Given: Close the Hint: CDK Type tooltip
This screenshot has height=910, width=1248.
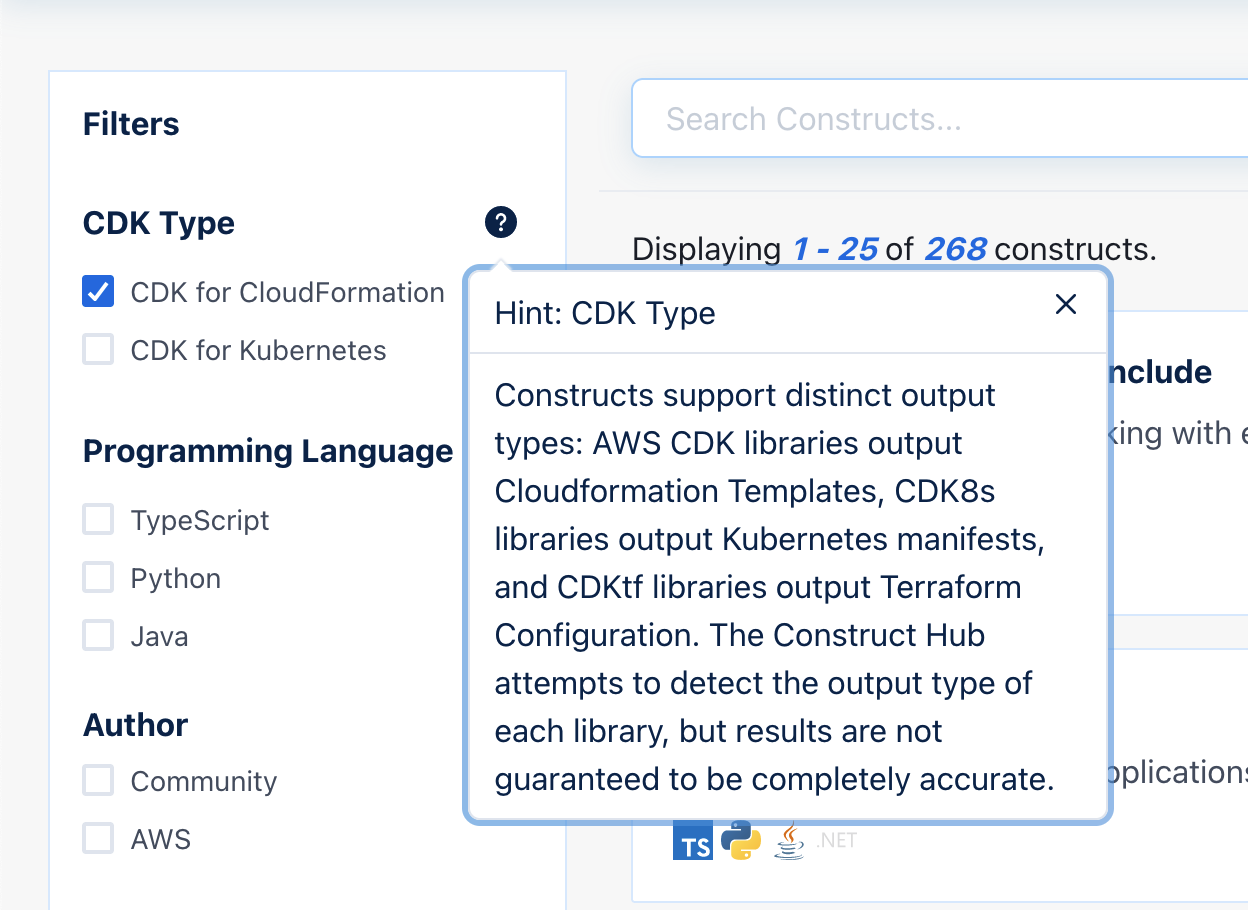Looking at the screenshot, I should click(x=1065, y=304).
